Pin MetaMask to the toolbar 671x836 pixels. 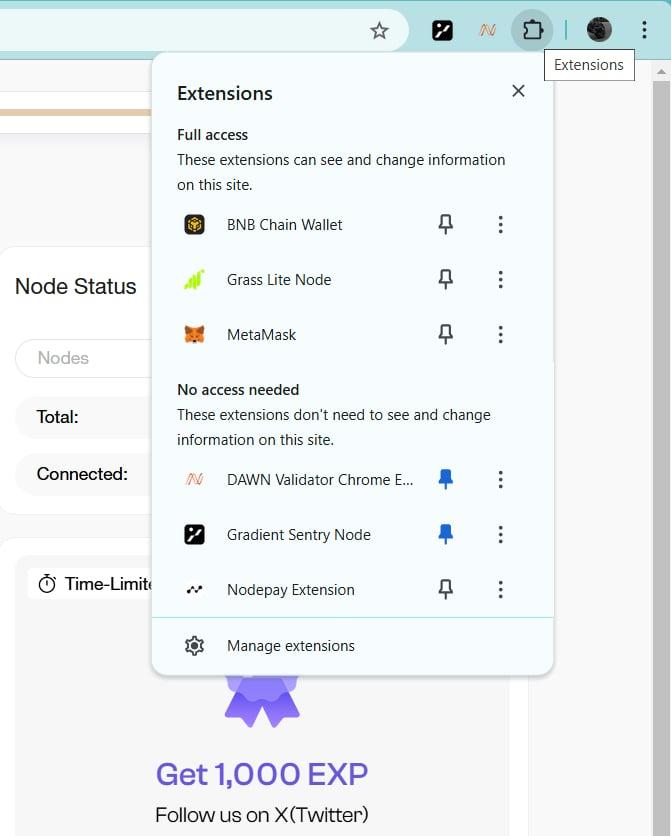click(446, 335)
